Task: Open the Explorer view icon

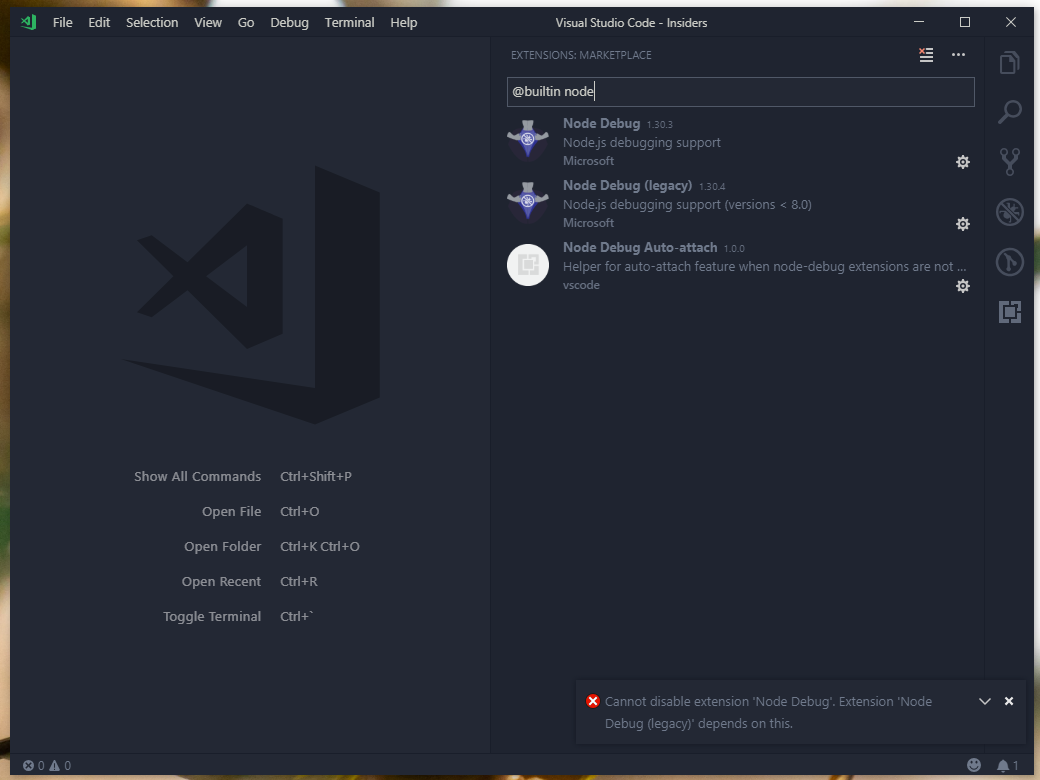Action: tap(1009, 61)
